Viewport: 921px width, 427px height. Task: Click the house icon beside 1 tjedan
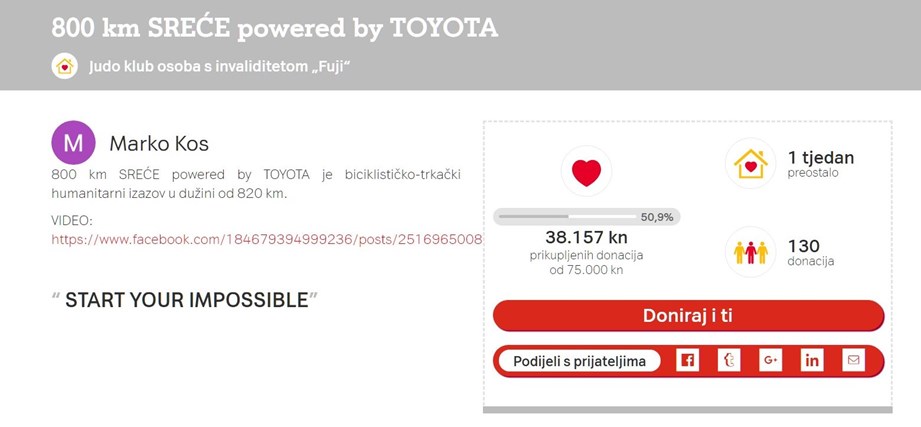[x=750, y=163]
